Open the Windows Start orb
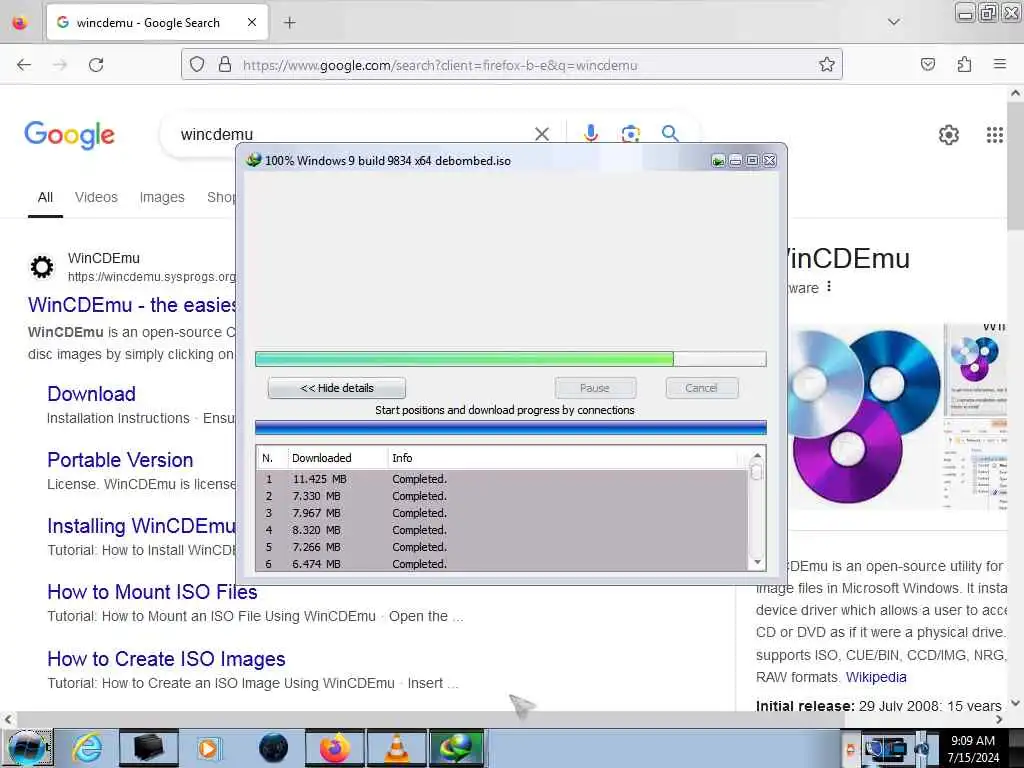This screenshot has width=1024, height=768. pos(27,748)
